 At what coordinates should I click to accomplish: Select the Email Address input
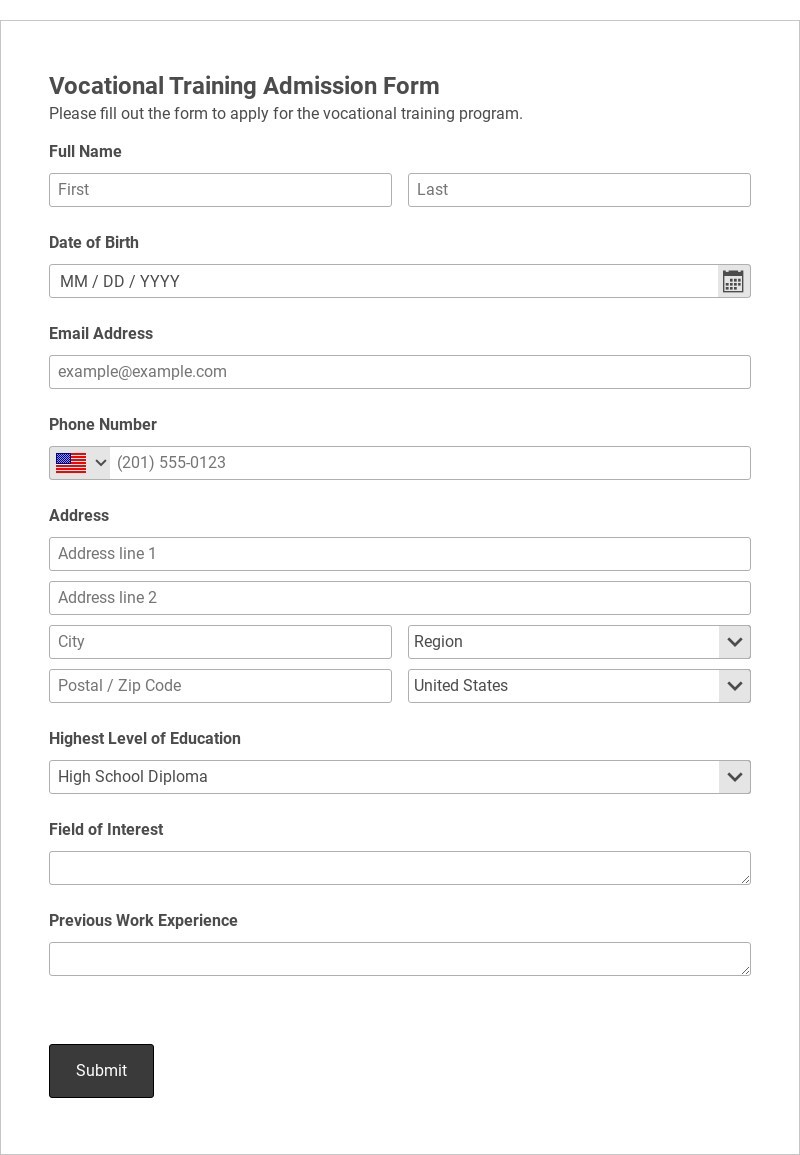(400, 372)
